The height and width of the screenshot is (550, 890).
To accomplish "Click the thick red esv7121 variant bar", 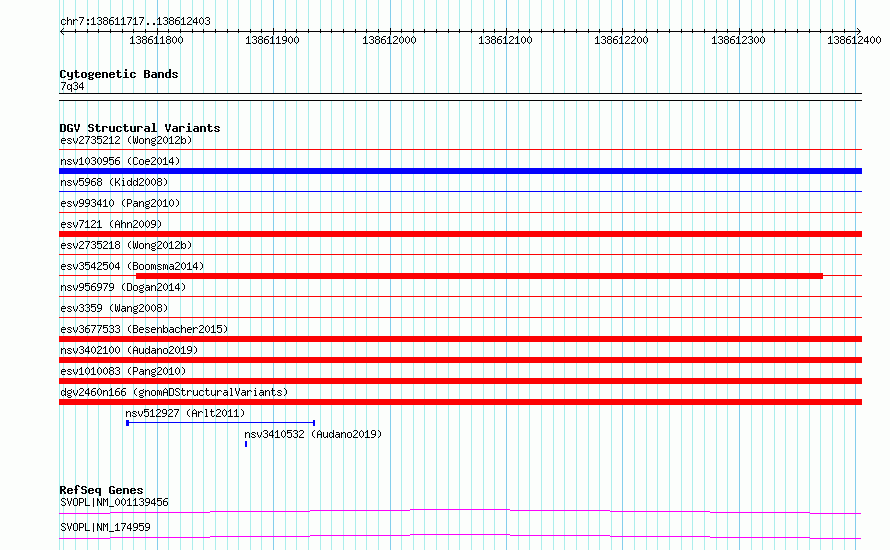I will (460, 234).
